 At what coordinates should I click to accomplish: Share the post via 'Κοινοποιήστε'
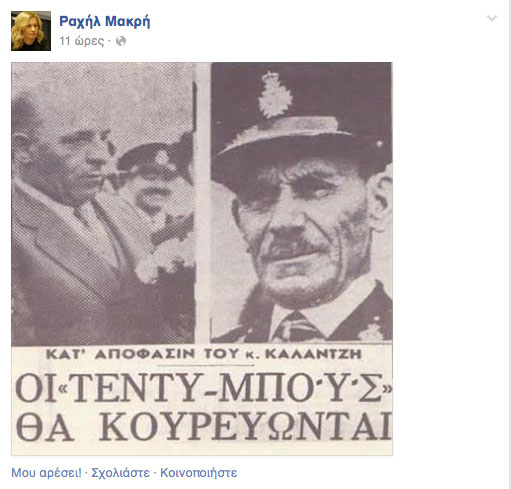pos(199,473)
